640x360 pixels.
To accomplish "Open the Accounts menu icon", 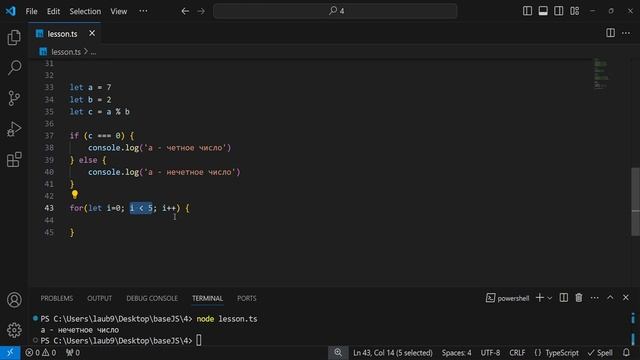I will click(x=14, y=300).
